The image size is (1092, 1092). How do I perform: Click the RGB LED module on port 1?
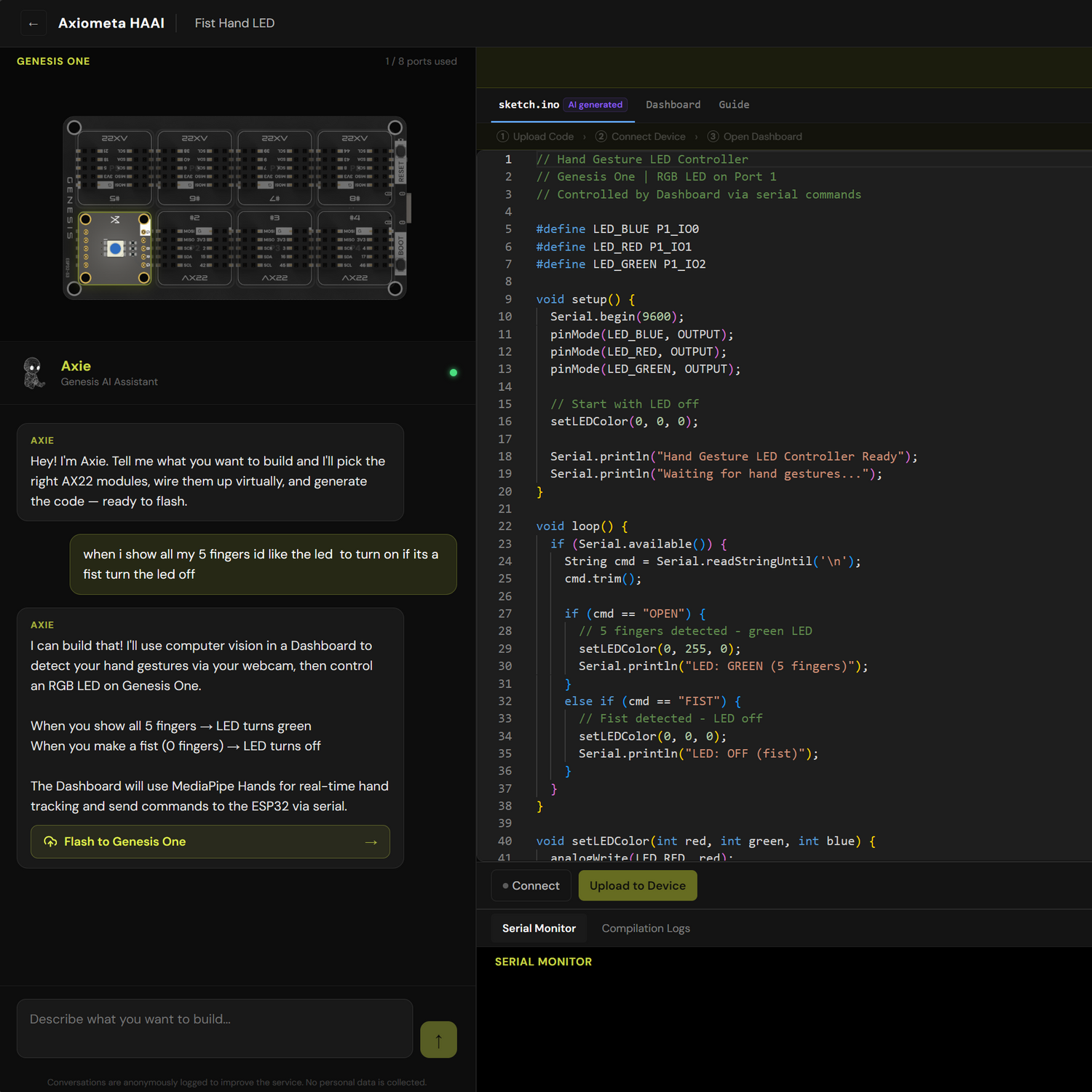click(115, 248)
